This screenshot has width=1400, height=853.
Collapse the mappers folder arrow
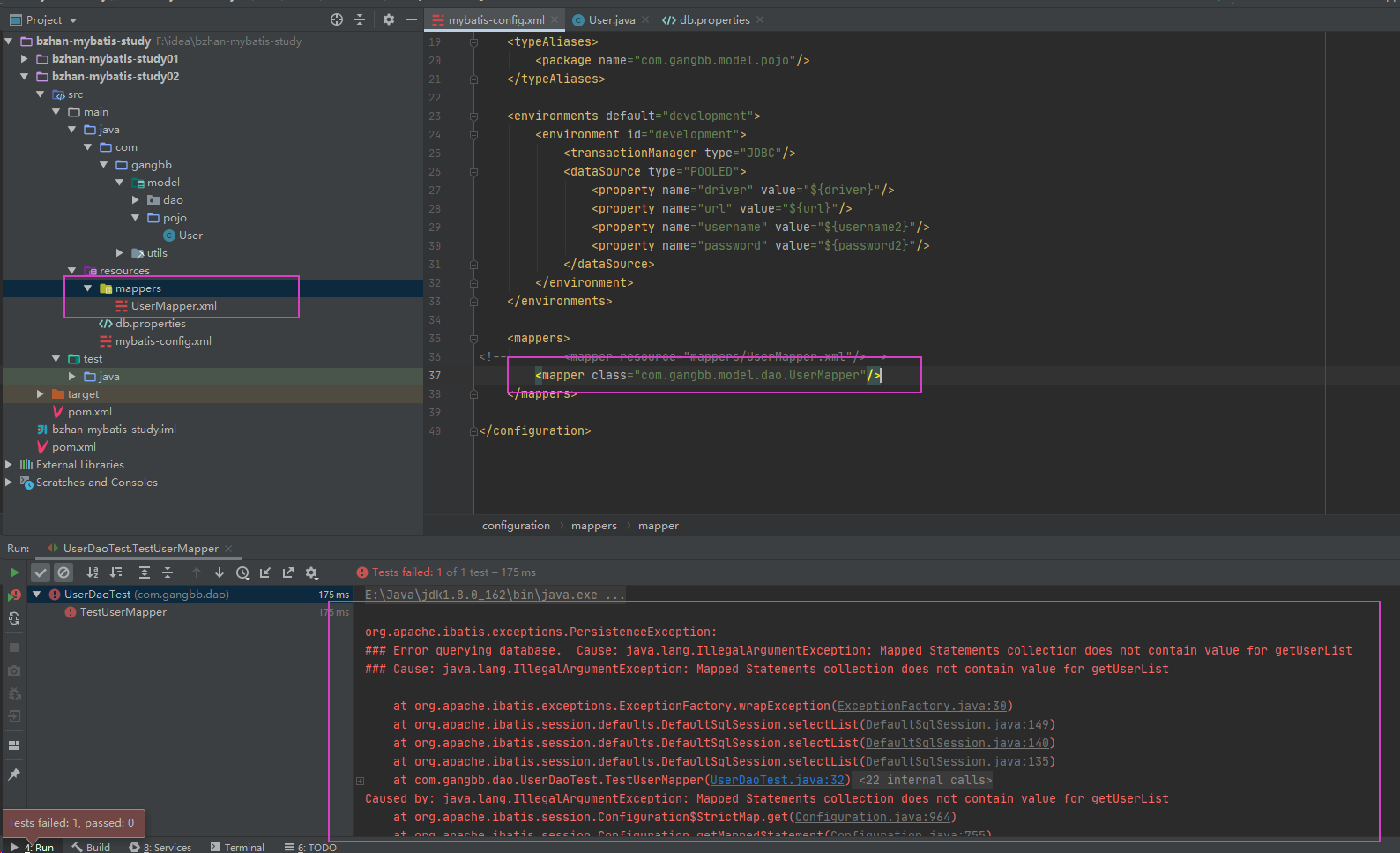click(x=88, y=288)
